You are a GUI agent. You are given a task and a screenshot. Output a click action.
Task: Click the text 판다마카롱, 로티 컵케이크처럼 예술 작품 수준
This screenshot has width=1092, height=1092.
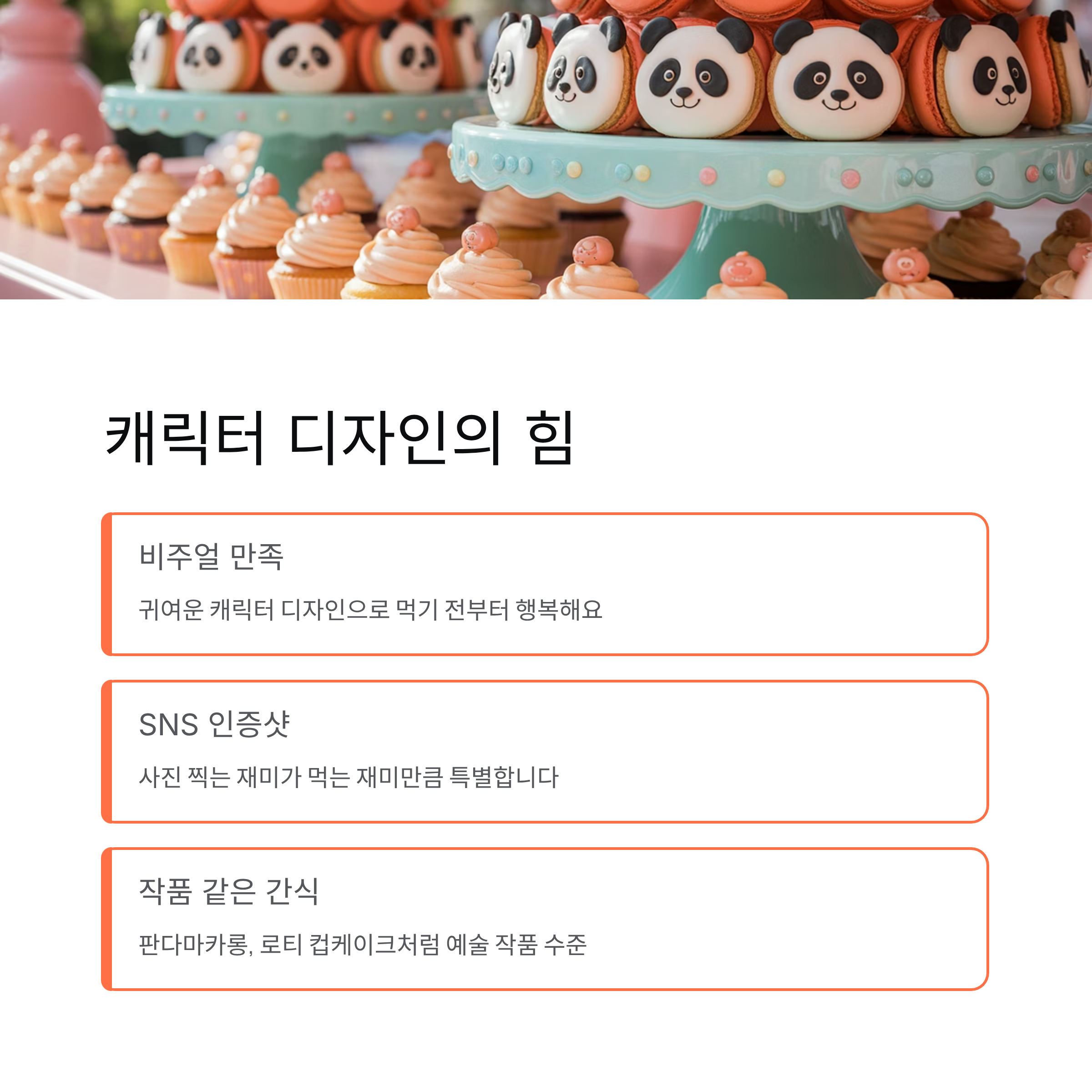(x=363, y=945)
